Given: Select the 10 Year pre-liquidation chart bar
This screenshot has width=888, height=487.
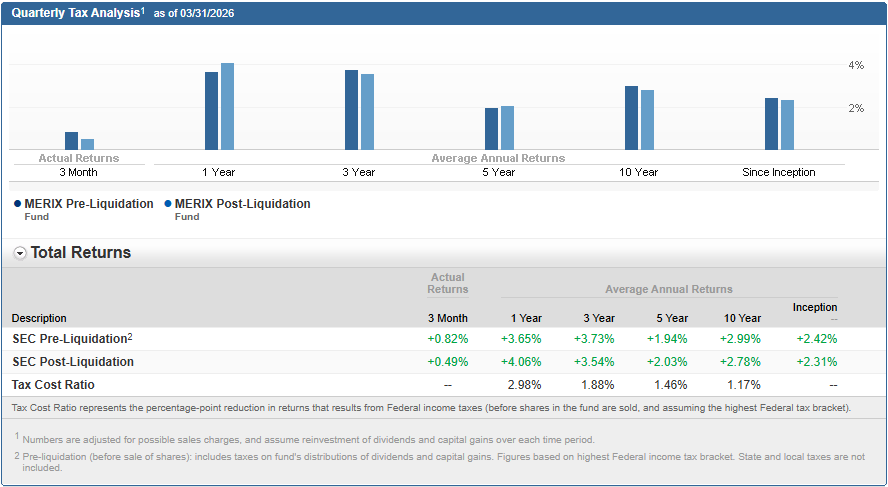Looking at the screenshot, I should 631,118.
